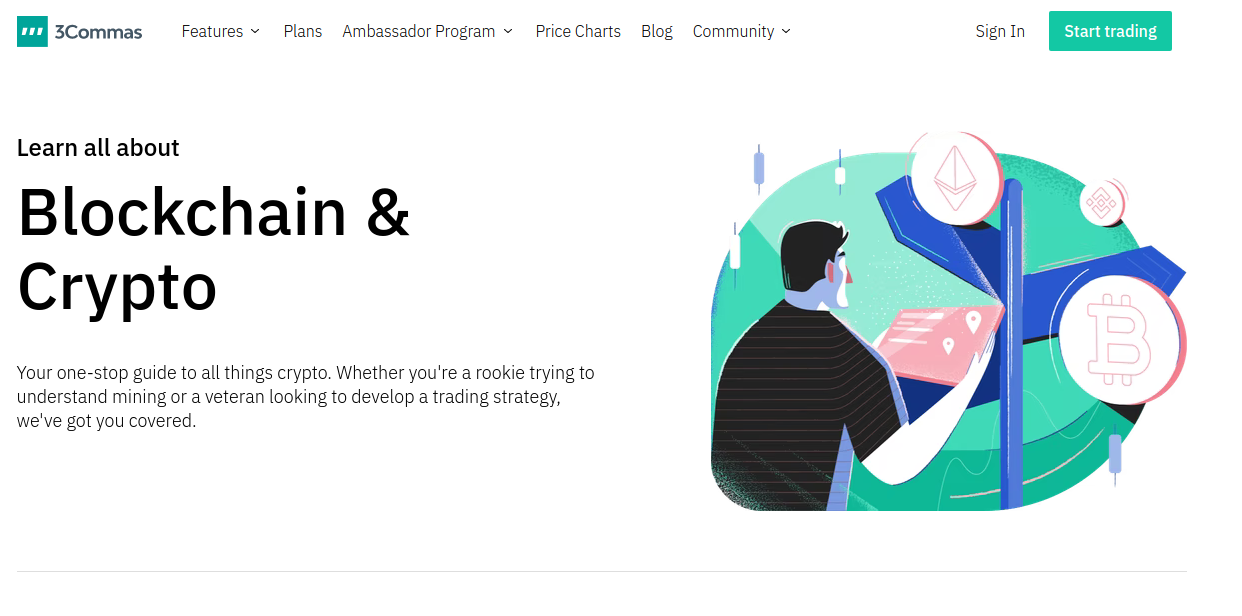Click the pink map card in the illustration
The image size is (1242, 616).
pos(940,343)
